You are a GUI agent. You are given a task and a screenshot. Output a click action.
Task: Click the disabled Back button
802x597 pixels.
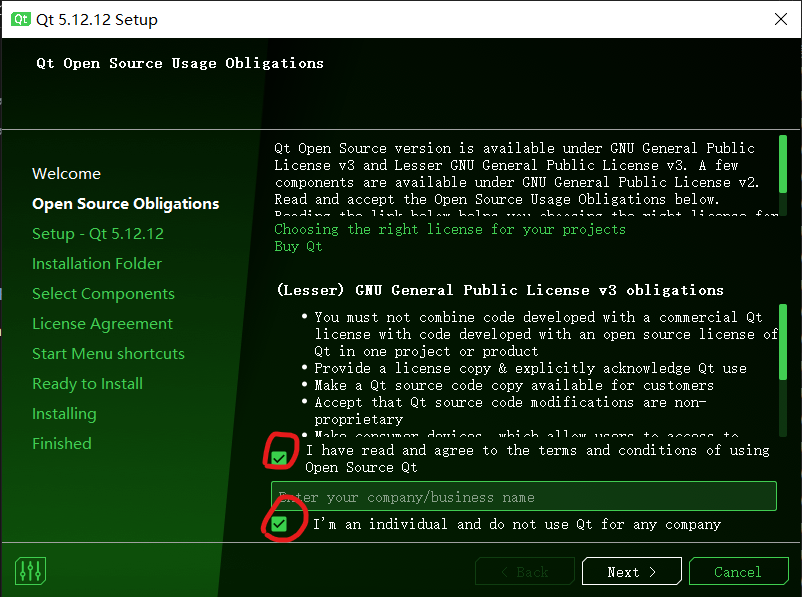click(525, 571)
